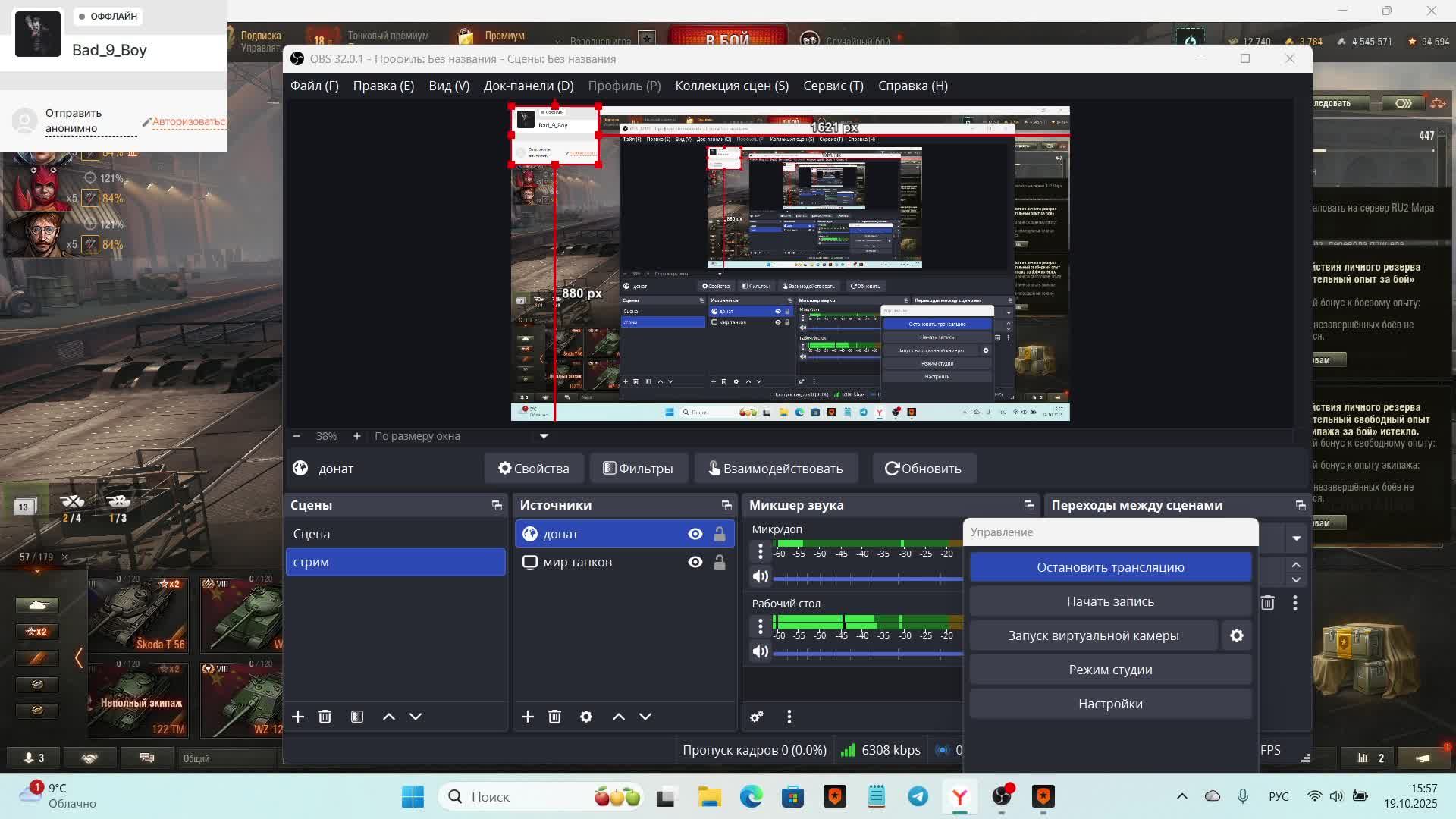Toggle lock on мир танков source
This screenshot has width=1456, height=819.
tap(720, 562)
